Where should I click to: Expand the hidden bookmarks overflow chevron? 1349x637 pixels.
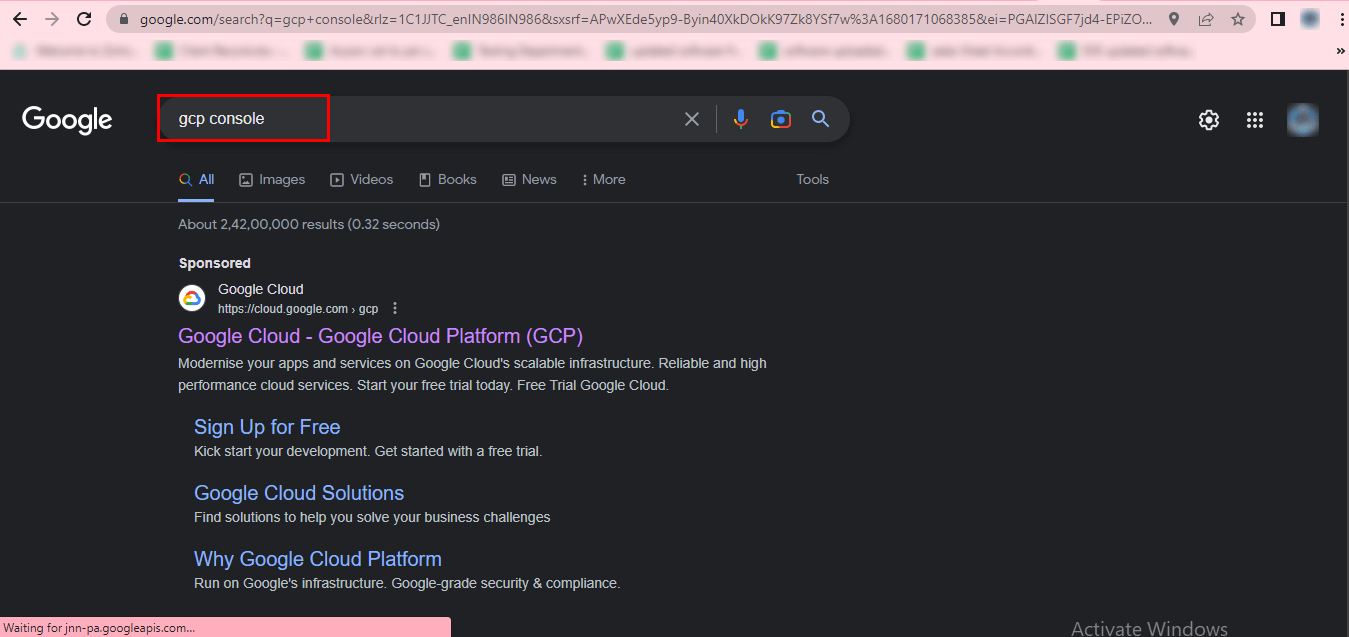pos(1340,50)
